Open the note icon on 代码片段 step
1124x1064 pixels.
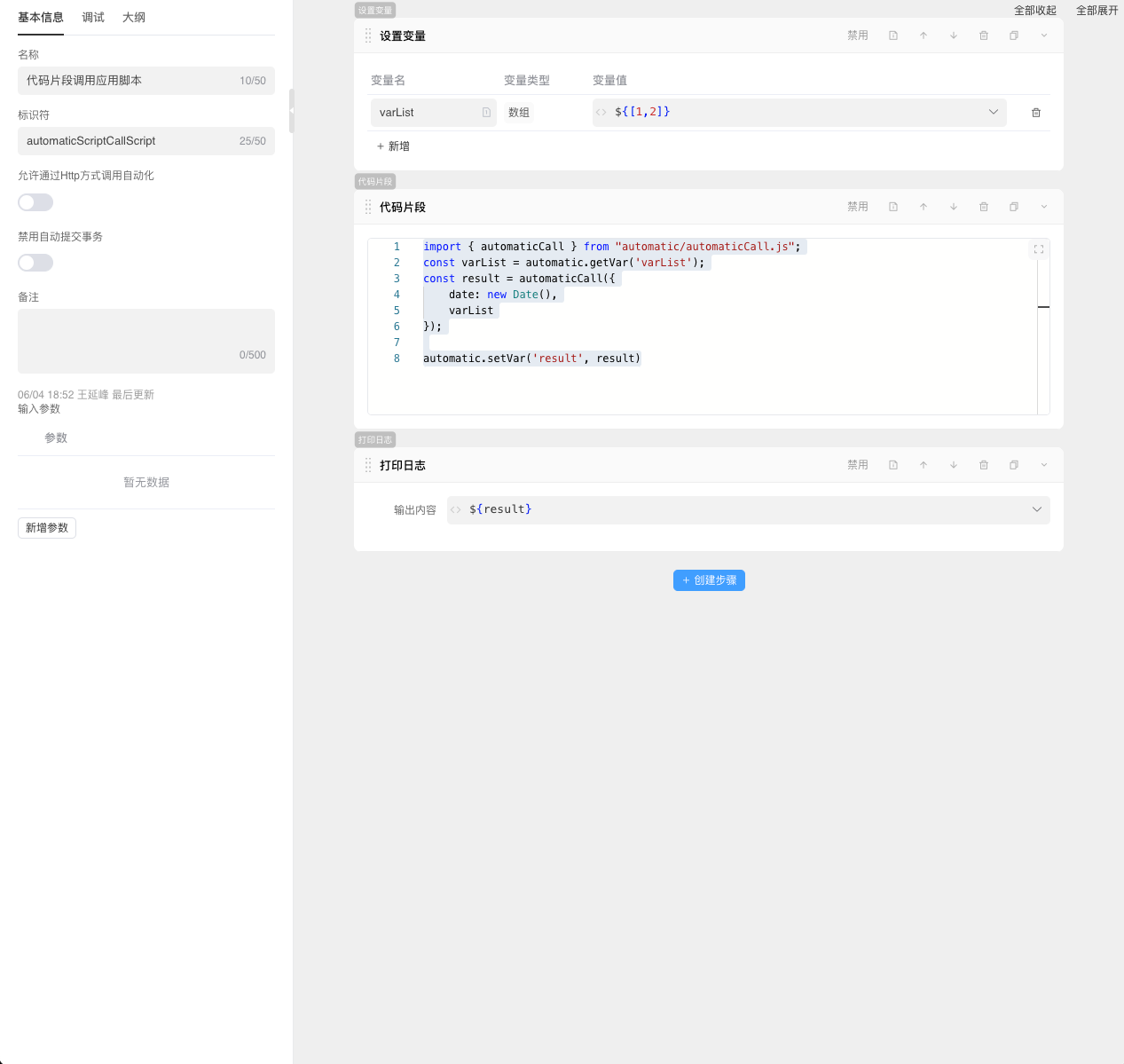coord(893,207)
